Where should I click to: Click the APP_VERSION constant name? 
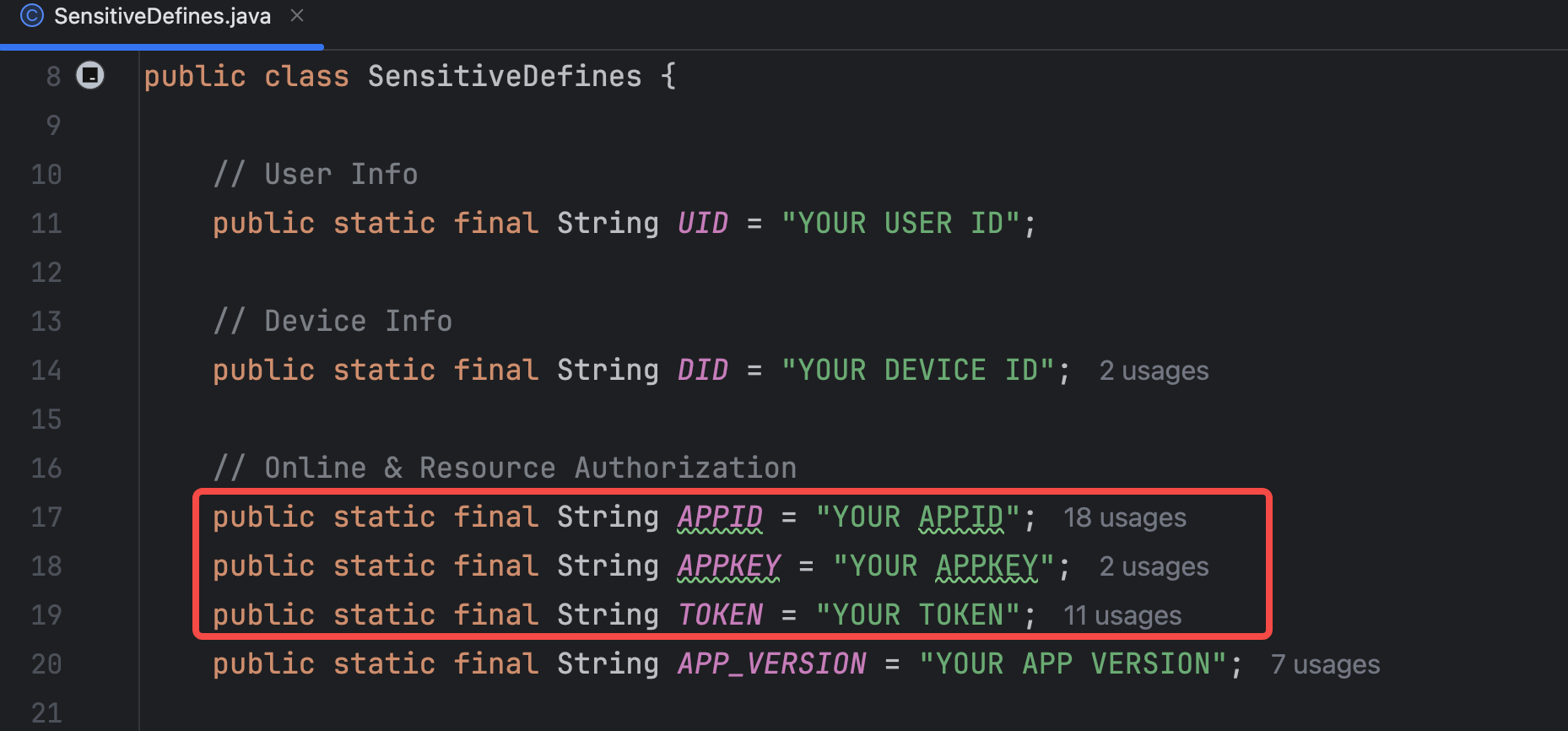click(772, 663)
